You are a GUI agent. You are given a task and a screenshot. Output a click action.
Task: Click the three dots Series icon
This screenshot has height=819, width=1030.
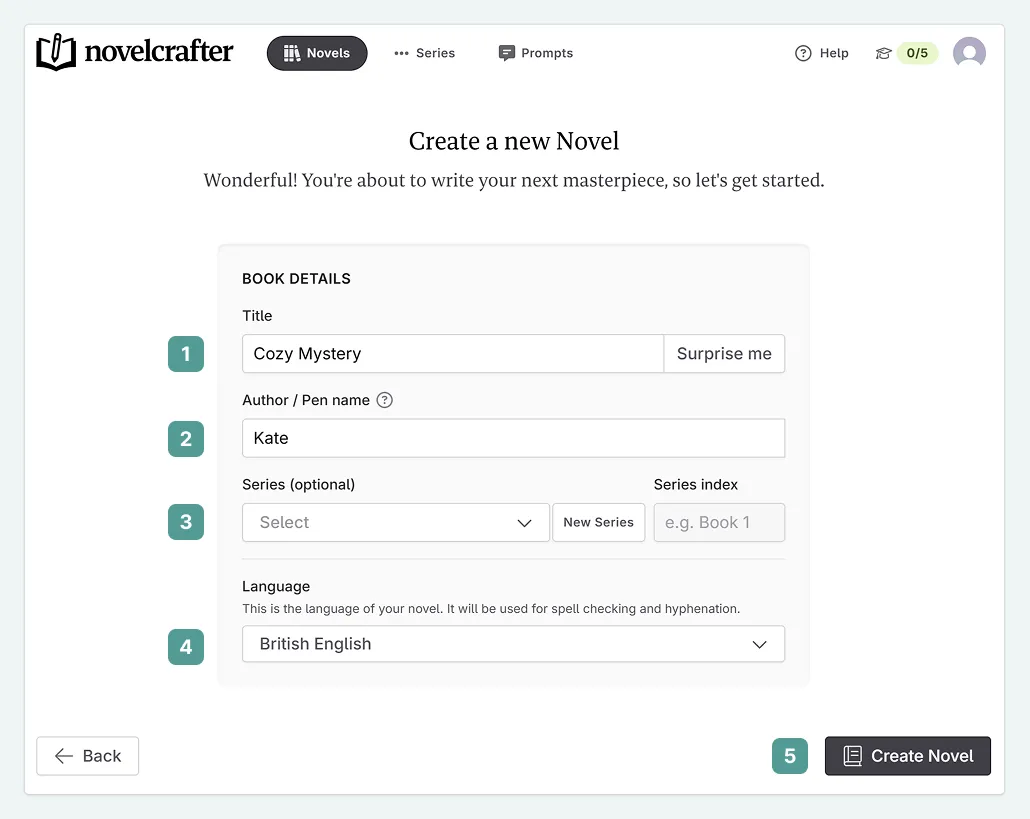point(402,53)
